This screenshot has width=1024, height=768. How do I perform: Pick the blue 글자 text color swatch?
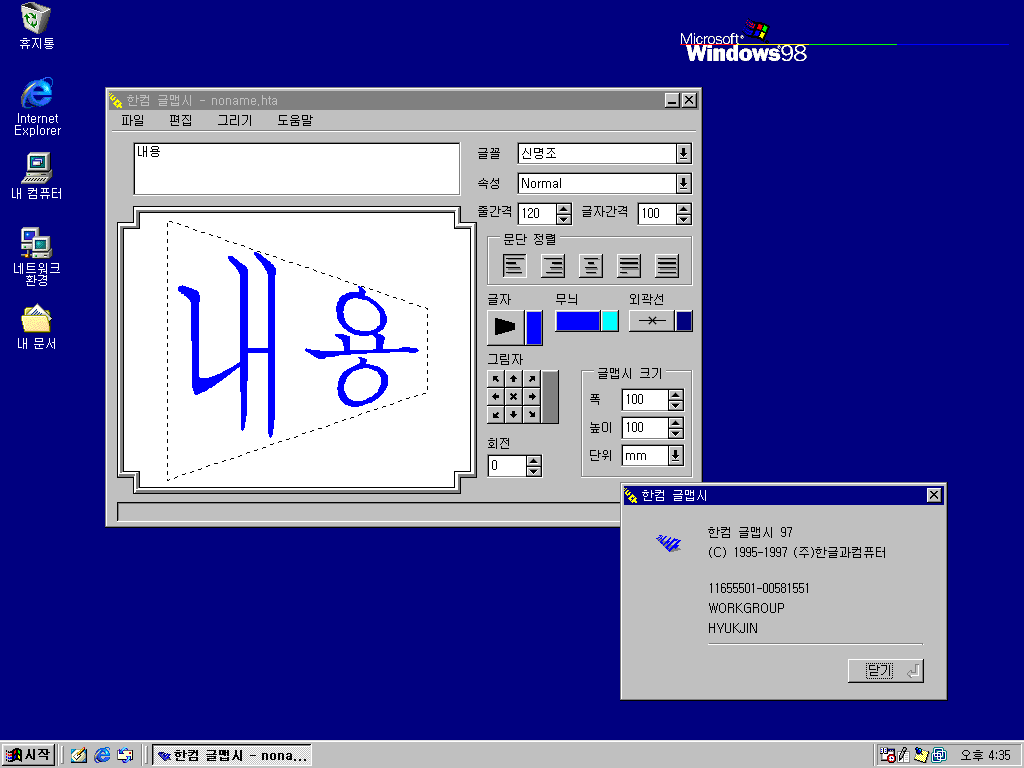[534, 327]
